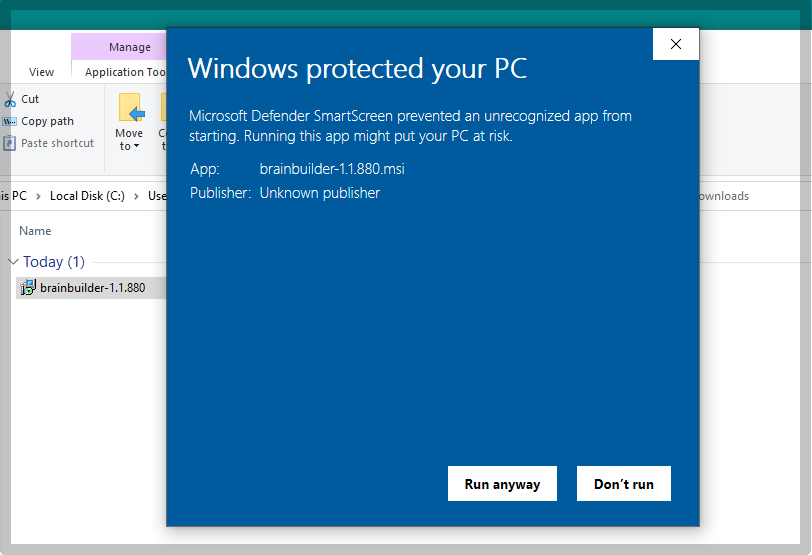Viewport: 812px width, 555px height.
Task: Click the brainbuilder-1.1.880 installer file icon
Action: click(27, 287)
